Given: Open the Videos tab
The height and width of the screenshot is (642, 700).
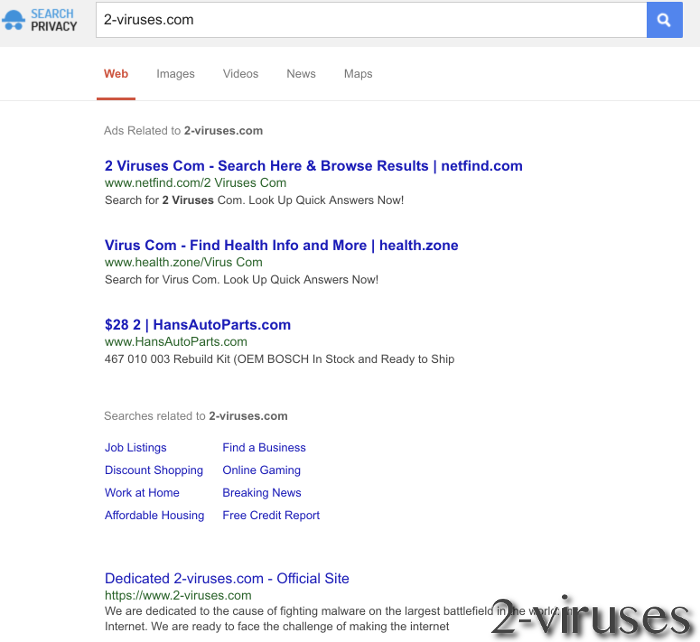Looking at the screenshot, I should [x=241, y=74].
